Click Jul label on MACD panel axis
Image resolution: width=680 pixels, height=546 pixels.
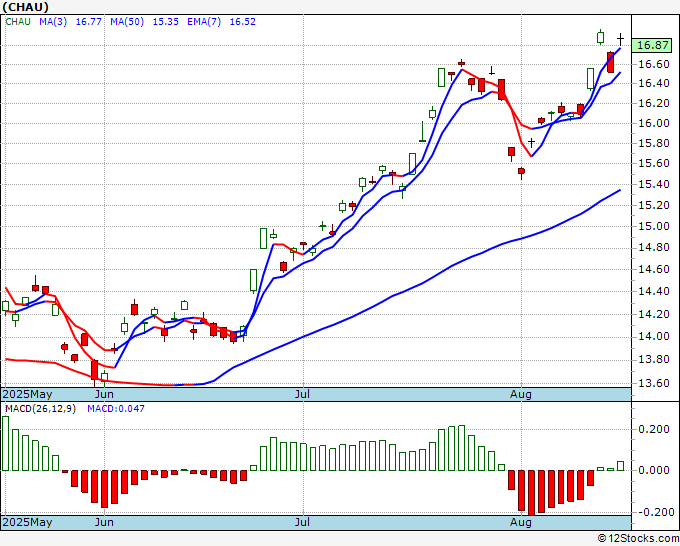click(x=302, y=522)
